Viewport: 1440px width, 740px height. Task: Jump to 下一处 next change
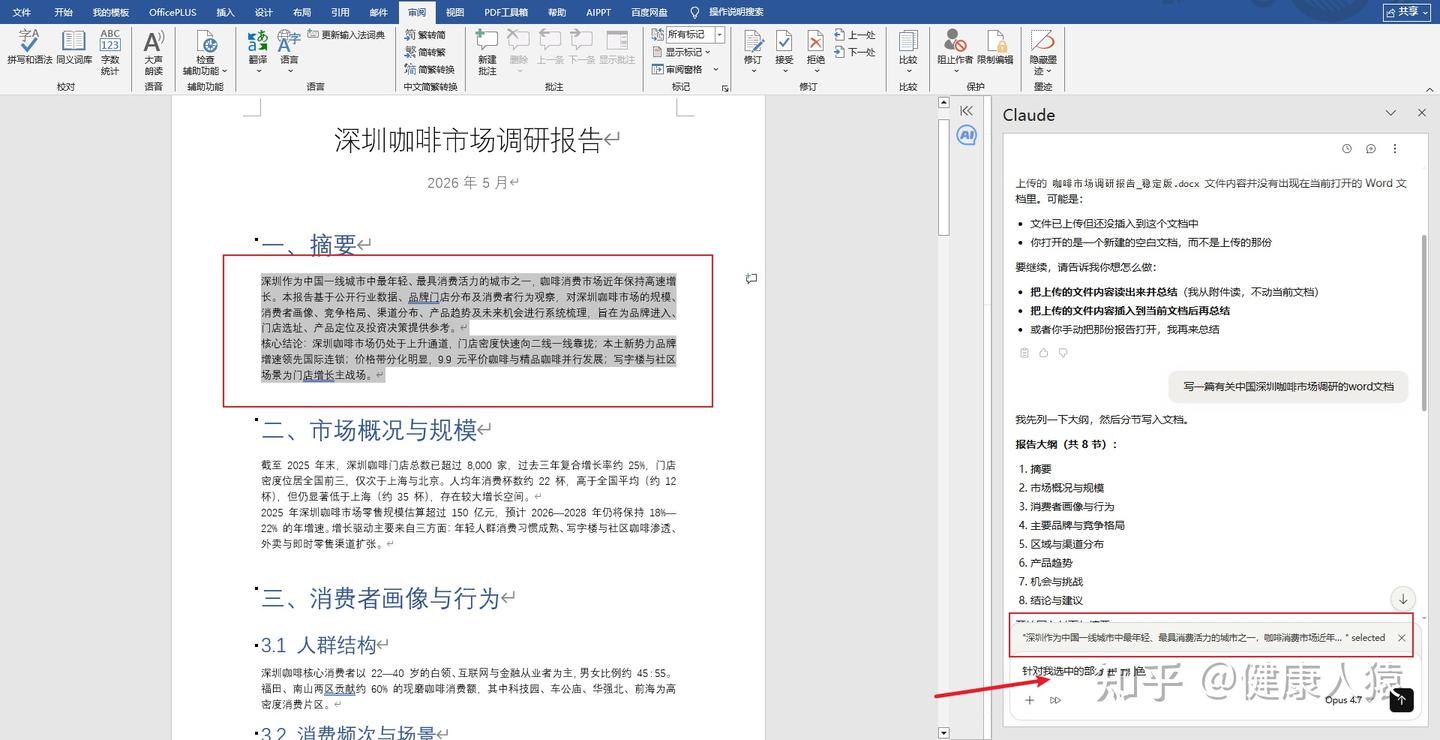pyautogui.click(x=854, y=52)
